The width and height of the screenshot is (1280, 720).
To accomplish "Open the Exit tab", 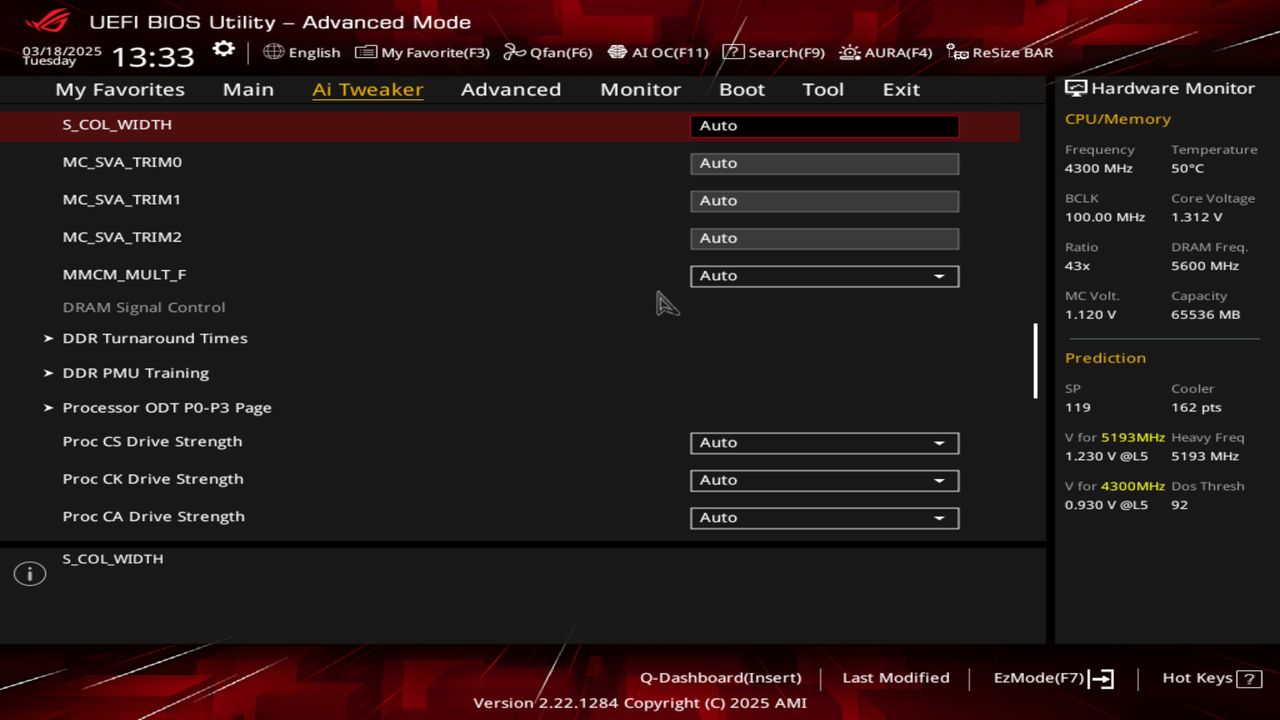I will pos(901,89).
